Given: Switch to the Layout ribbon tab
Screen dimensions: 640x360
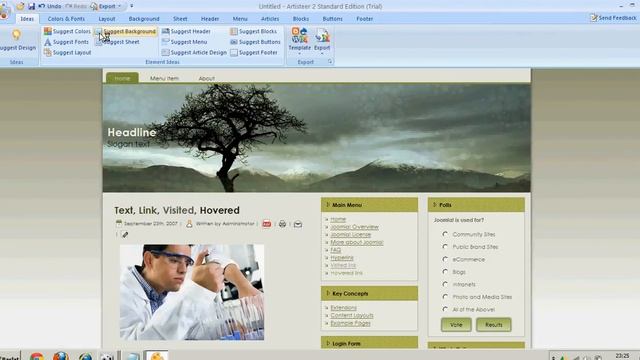Looking at the screenshot, I should (107, 19).
